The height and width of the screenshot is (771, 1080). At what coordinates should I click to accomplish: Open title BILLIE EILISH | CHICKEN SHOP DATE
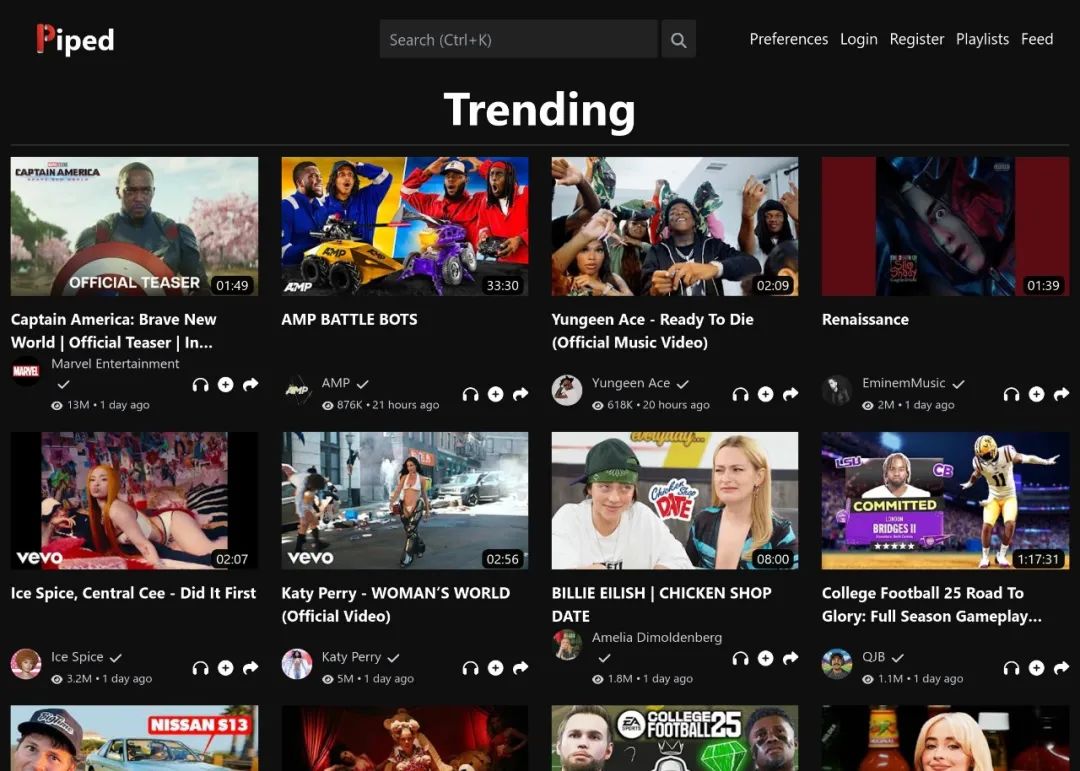coord(661,604)
